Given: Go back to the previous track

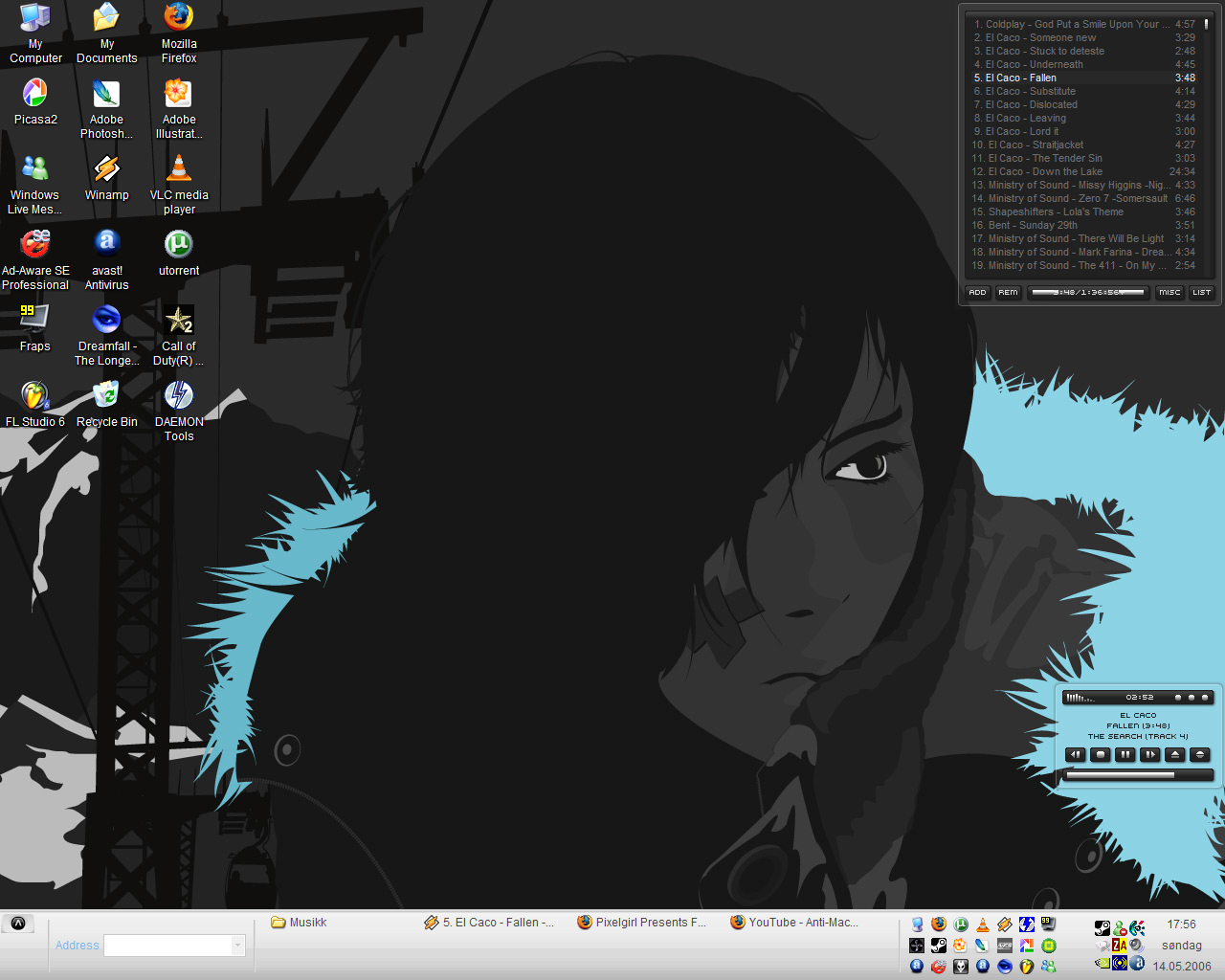Looking at the screenshot, I should coord(1076,755).
